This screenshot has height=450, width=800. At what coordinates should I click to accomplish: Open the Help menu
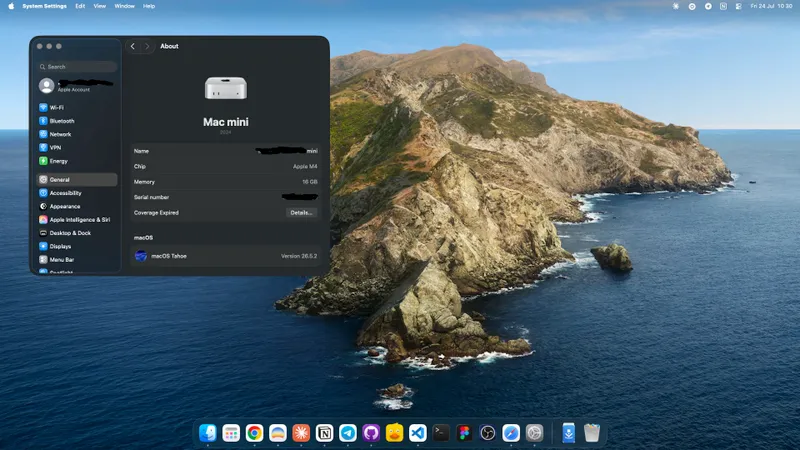coord(149,6)
